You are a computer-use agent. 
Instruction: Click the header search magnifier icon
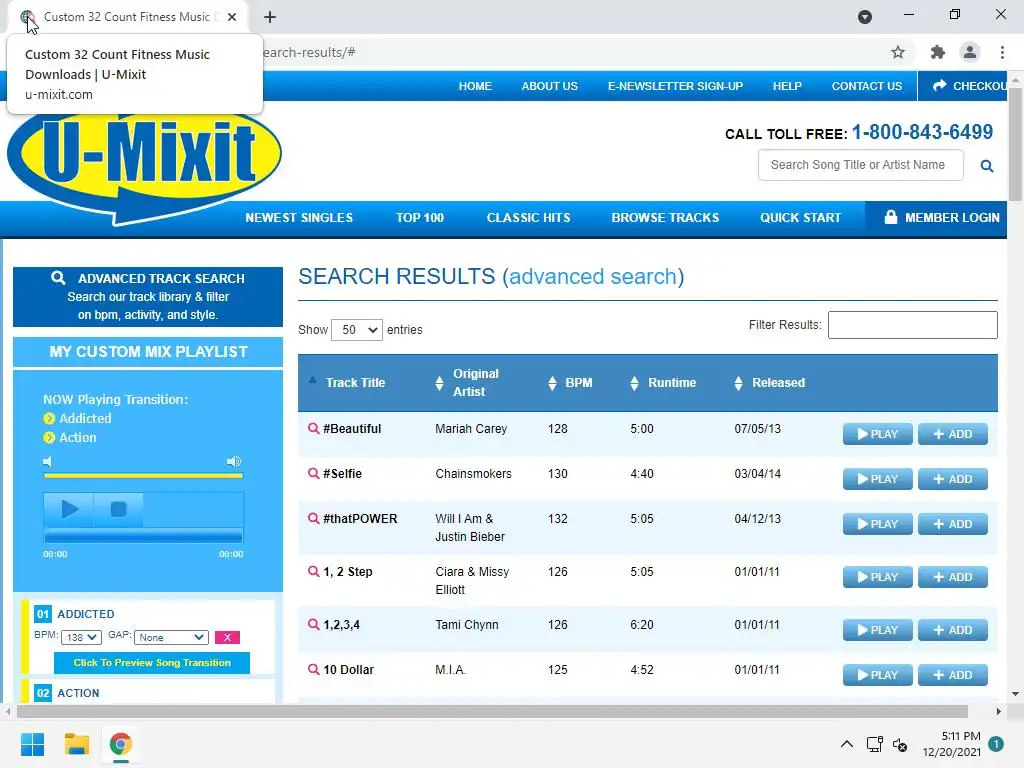[987, 166]
